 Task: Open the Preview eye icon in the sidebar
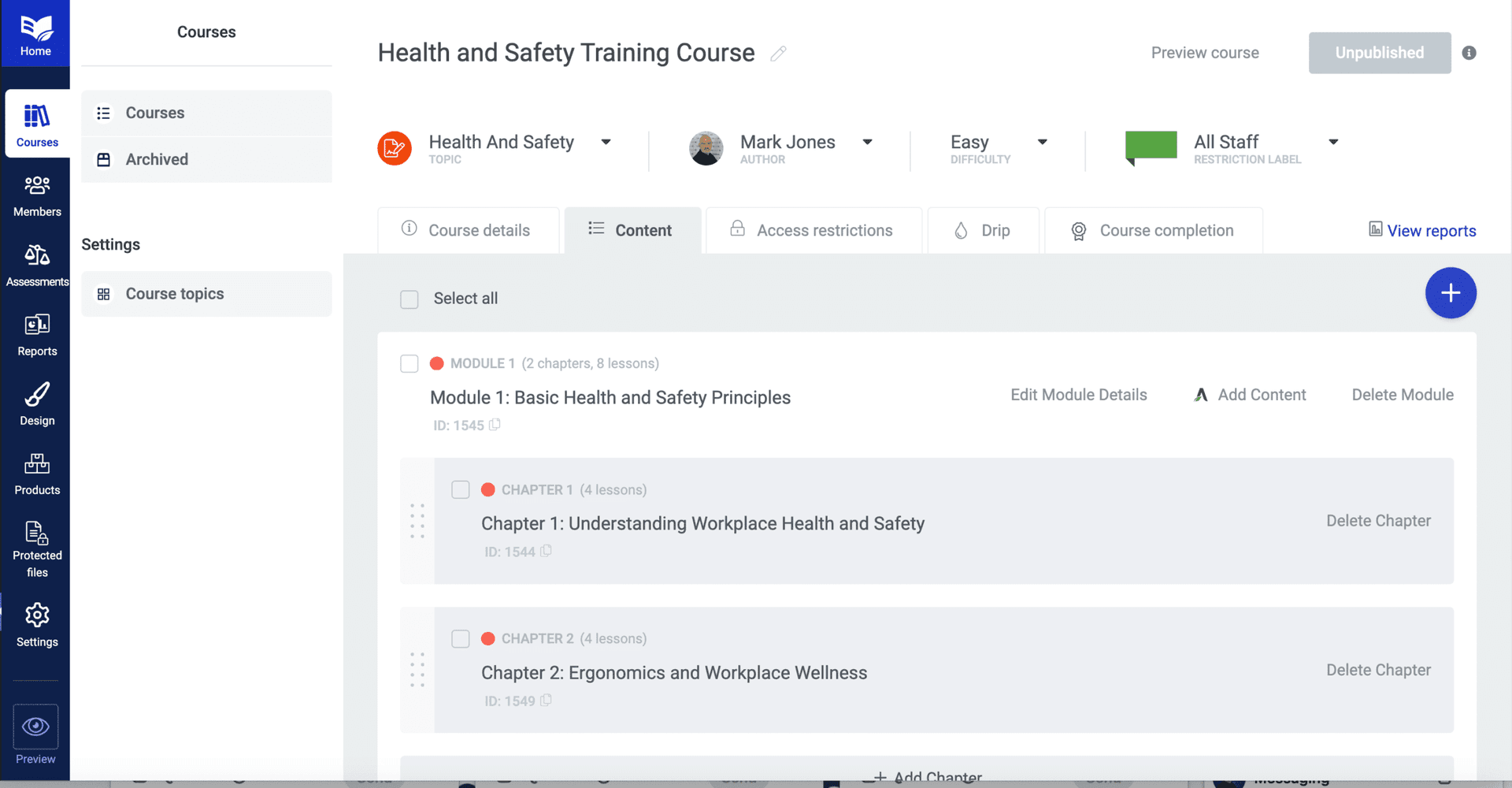[x=35, y=726]
